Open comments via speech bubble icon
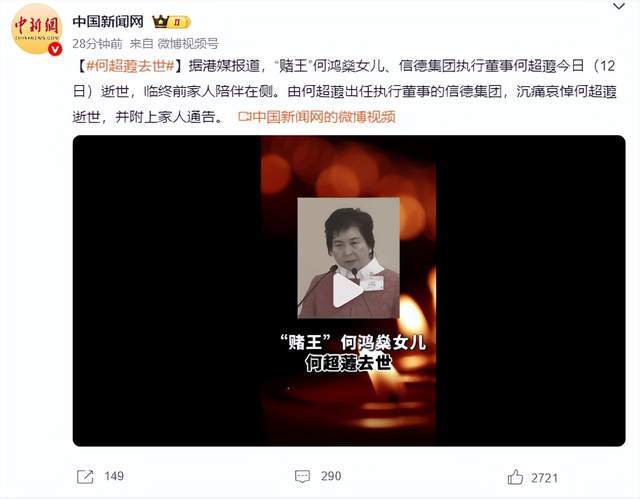The image size is (640, 499). [302, 477]
